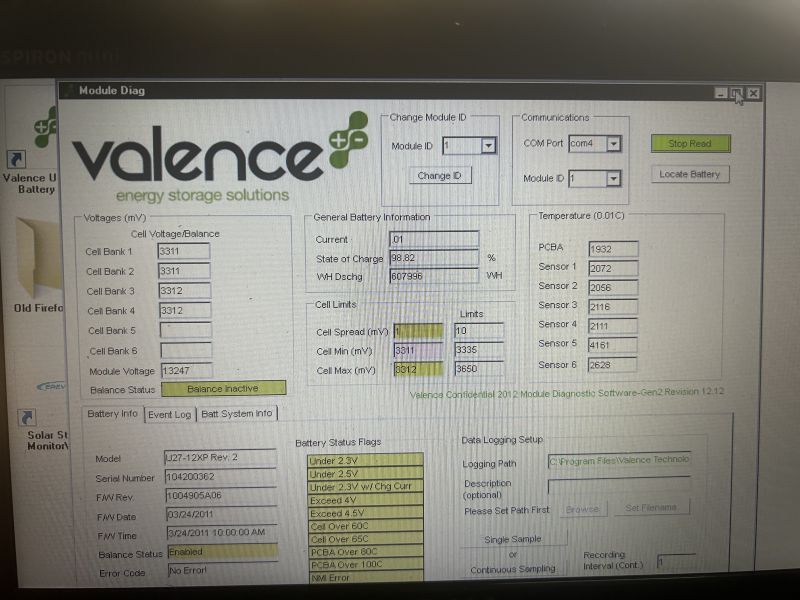
Task: Select the Sensor 3 temperature field
Action: tap(613, 307)
